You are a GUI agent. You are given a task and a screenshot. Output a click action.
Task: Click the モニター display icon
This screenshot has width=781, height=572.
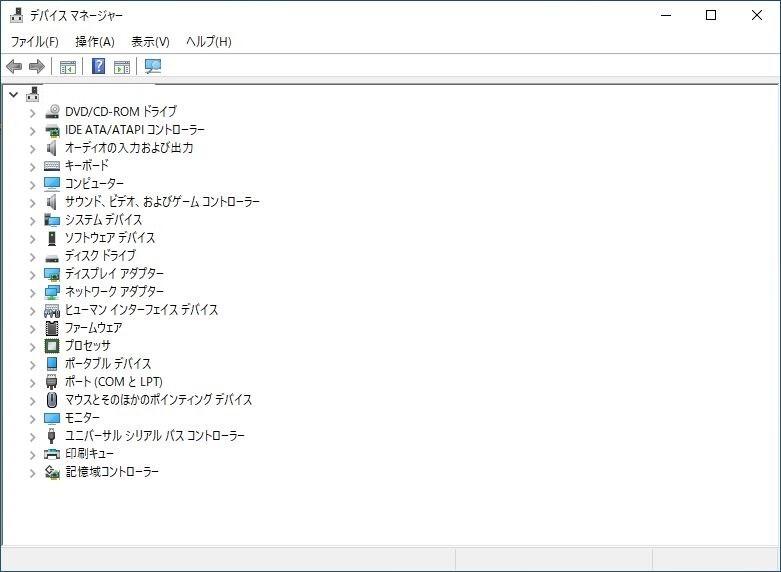tap(52, 418)
